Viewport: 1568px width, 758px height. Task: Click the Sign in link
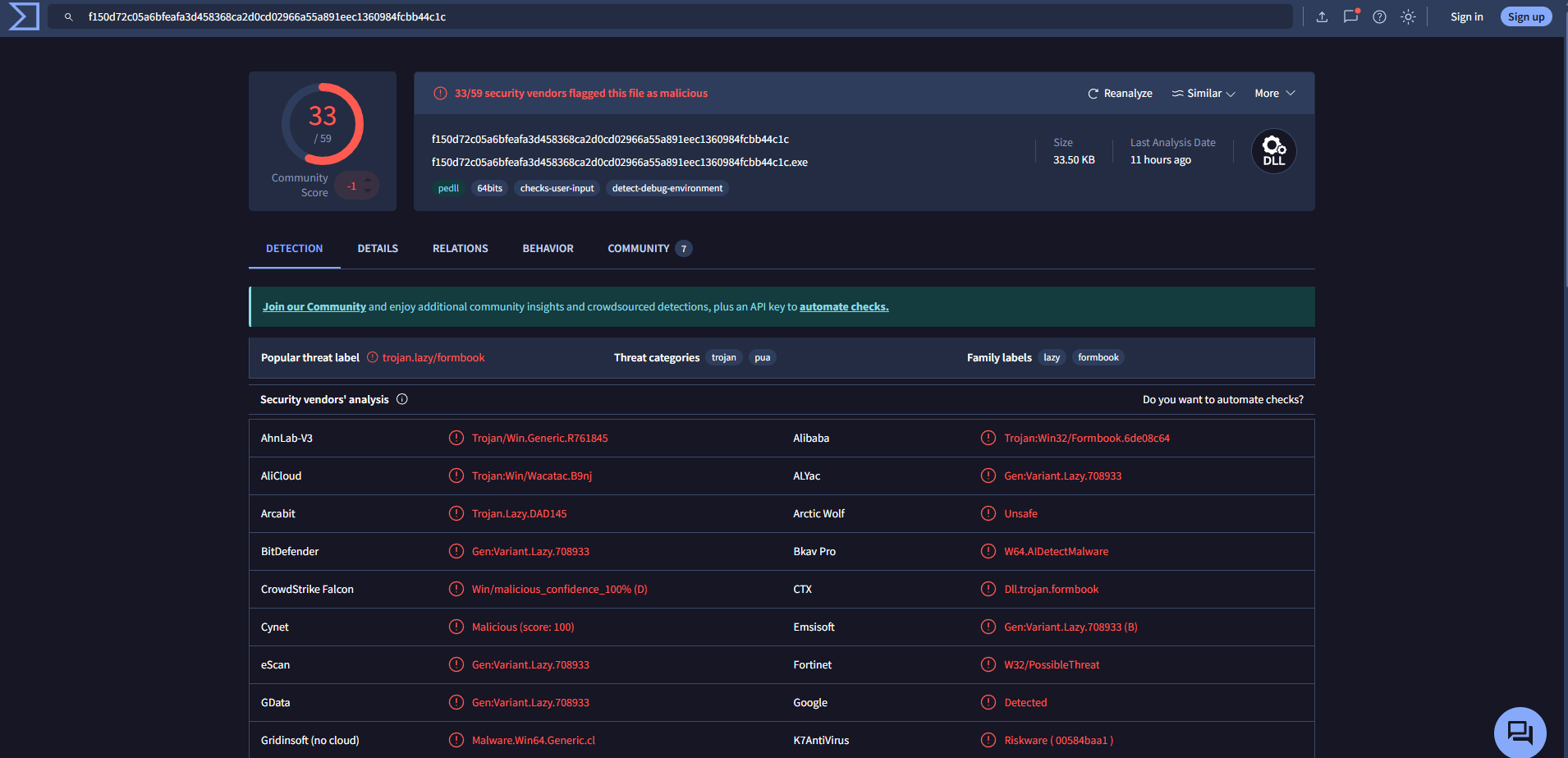[1466, 16]
